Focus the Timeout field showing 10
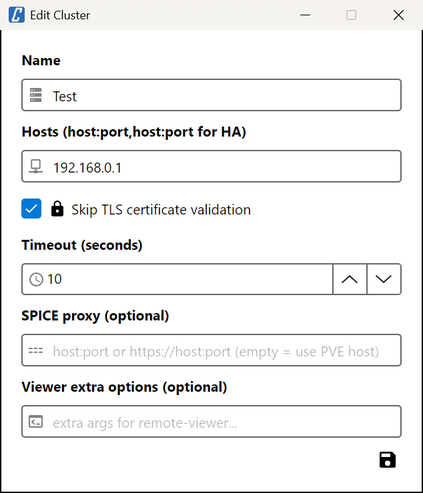The height and width of the screenshot is (493, 423). click(x=177, y=279)
